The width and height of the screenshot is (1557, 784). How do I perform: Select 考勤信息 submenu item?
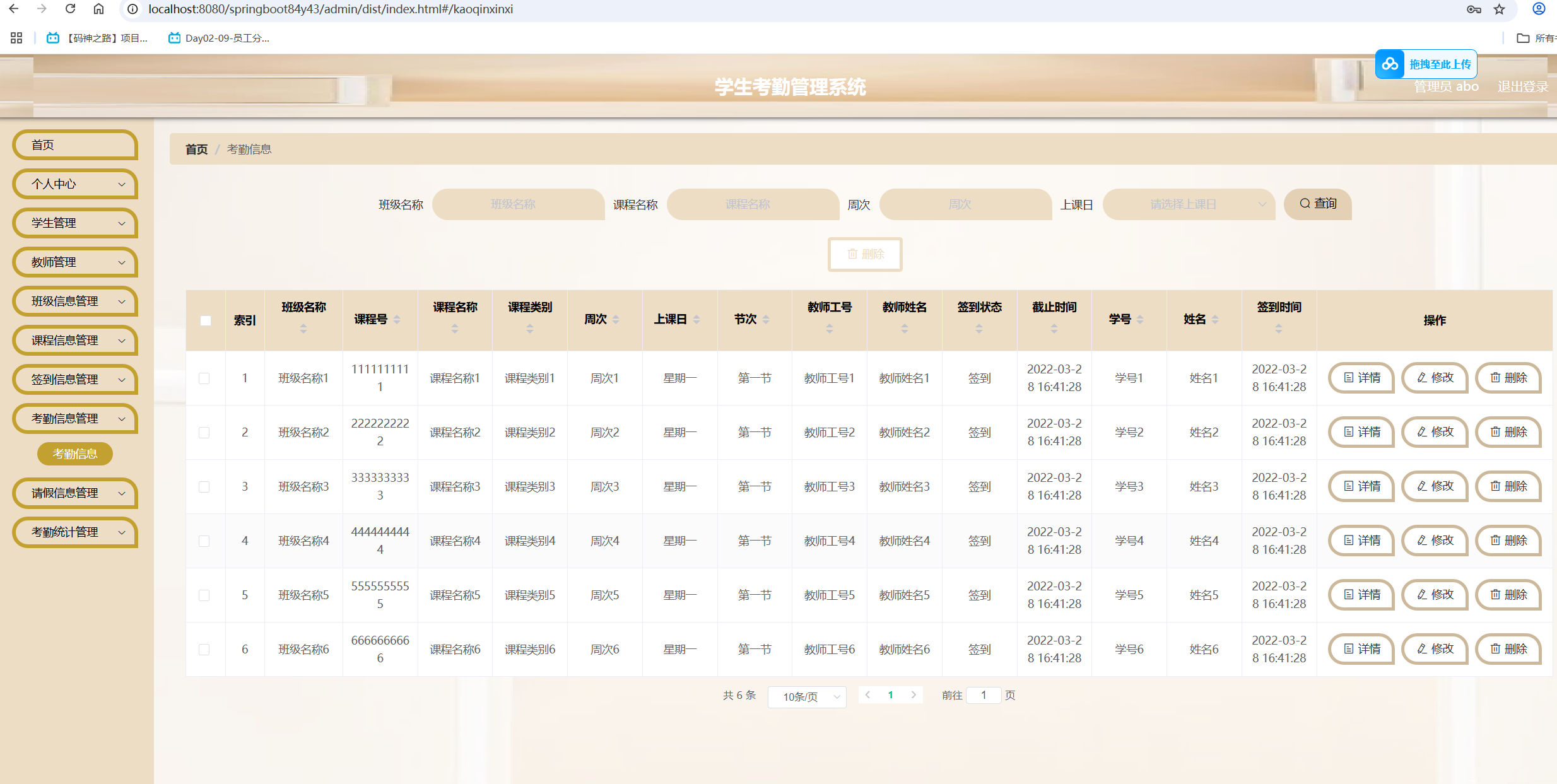point(75,454)
